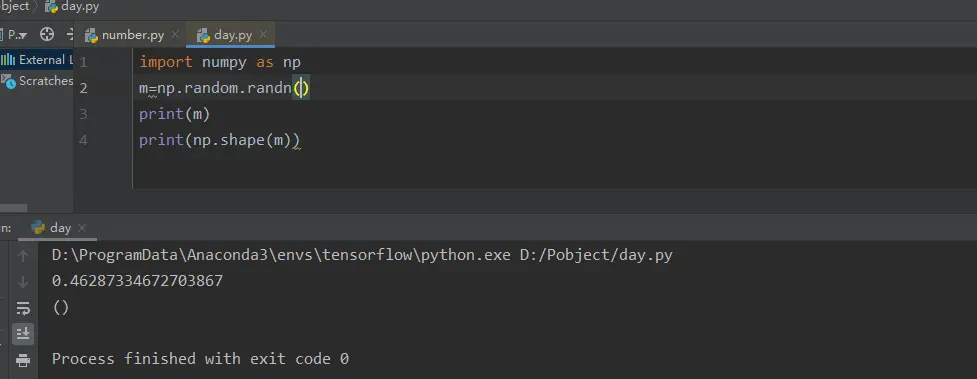Click the '()' shape output line
The width and height of the screenshot is (977, 379).
(60, 307)
